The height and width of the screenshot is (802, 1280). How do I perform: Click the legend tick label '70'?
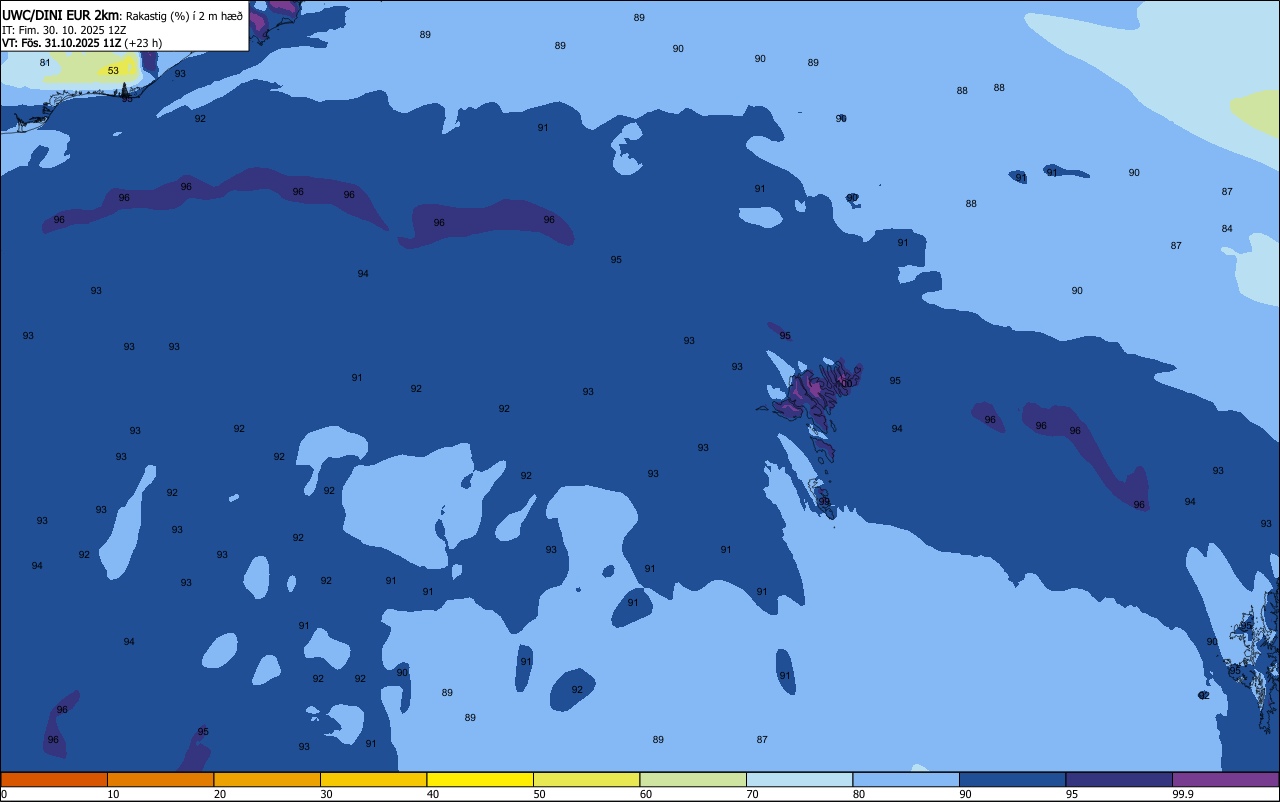752,794
